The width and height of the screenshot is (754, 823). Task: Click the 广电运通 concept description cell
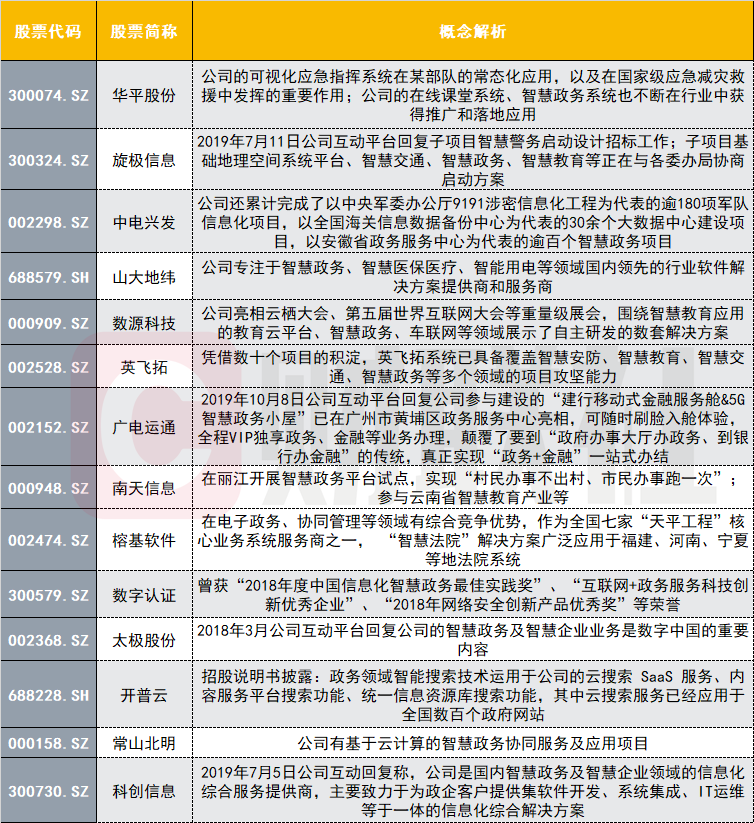click(x=473, y=427)
